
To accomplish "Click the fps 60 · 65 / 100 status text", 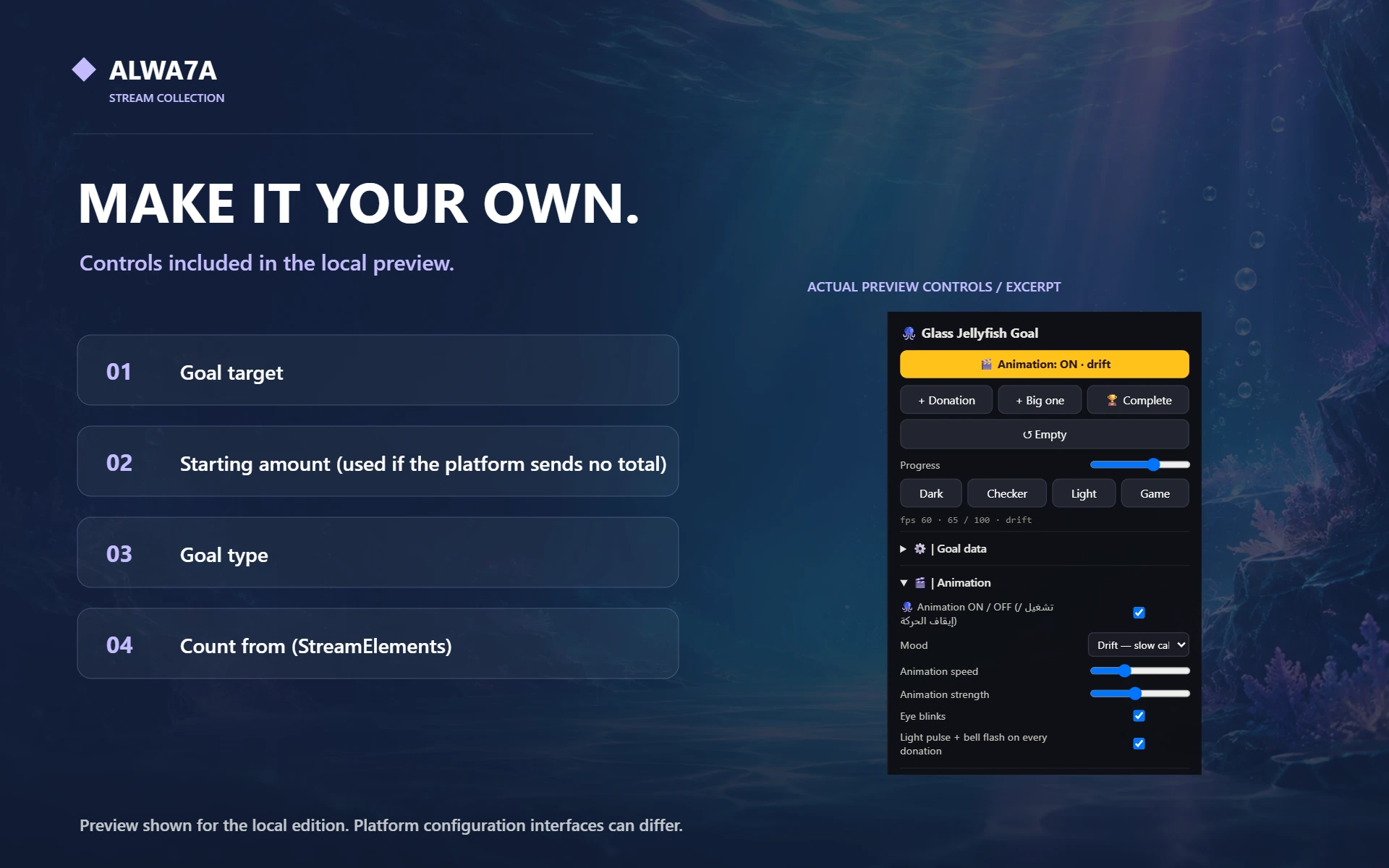I will (x=966, y=520).
